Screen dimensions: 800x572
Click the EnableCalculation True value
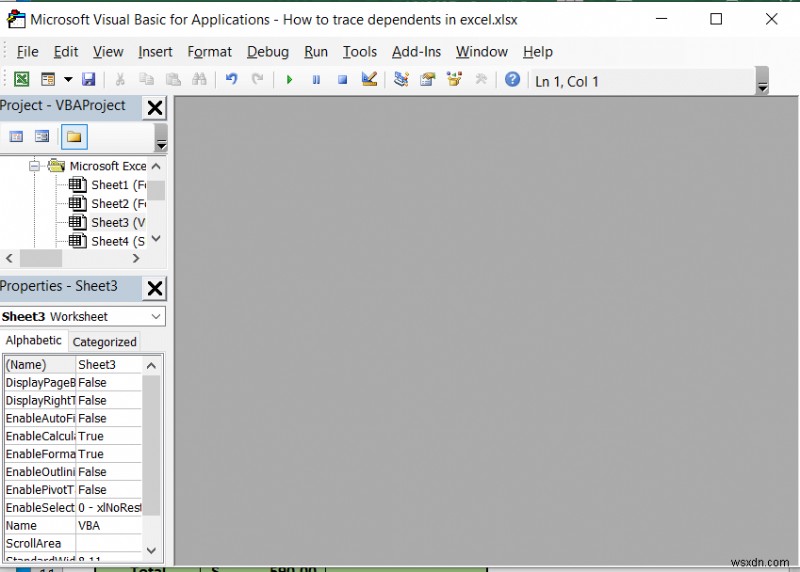(109, 436)
